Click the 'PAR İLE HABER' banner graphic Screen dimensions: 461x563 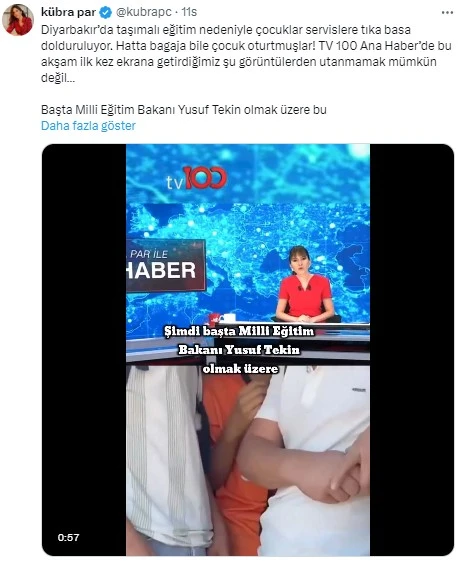pyautogui.click(x=166, y=265)
